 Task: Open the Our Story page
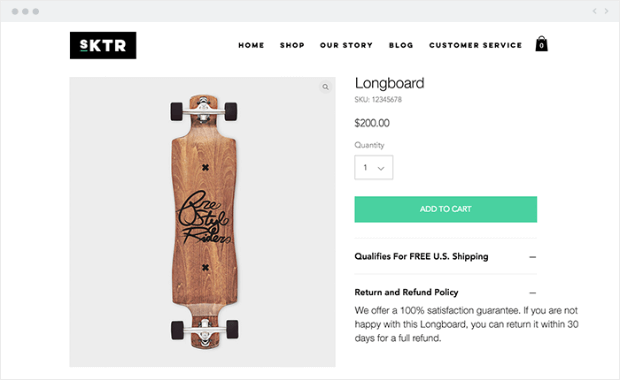tap(346, 45)
